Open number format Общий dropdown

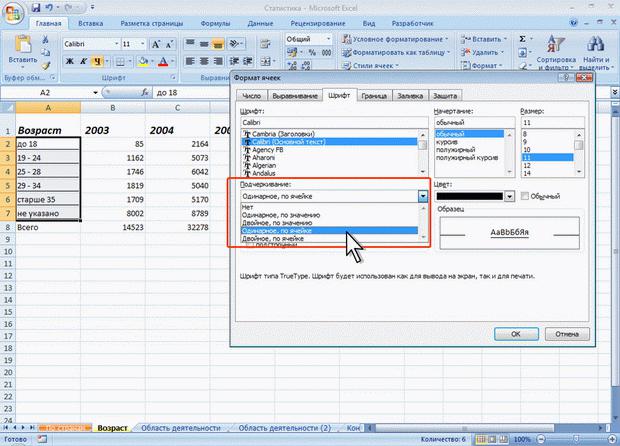tap(328, 39)
